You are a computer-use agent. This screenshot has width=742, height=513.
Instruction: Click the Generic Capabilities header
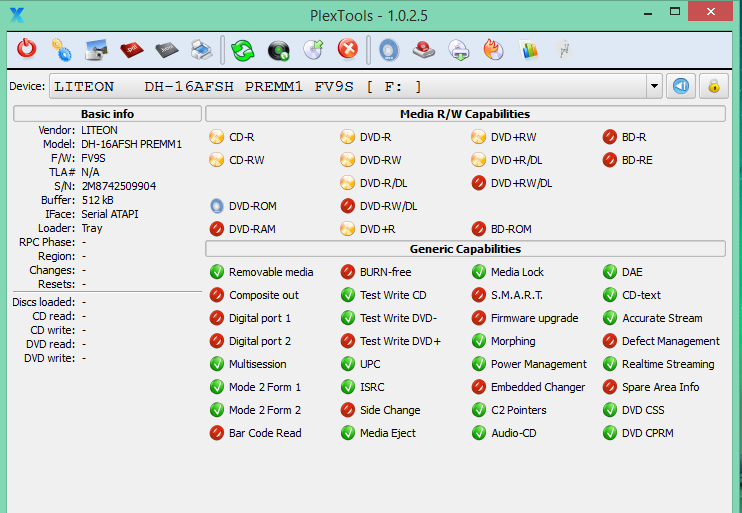(465, 249)
